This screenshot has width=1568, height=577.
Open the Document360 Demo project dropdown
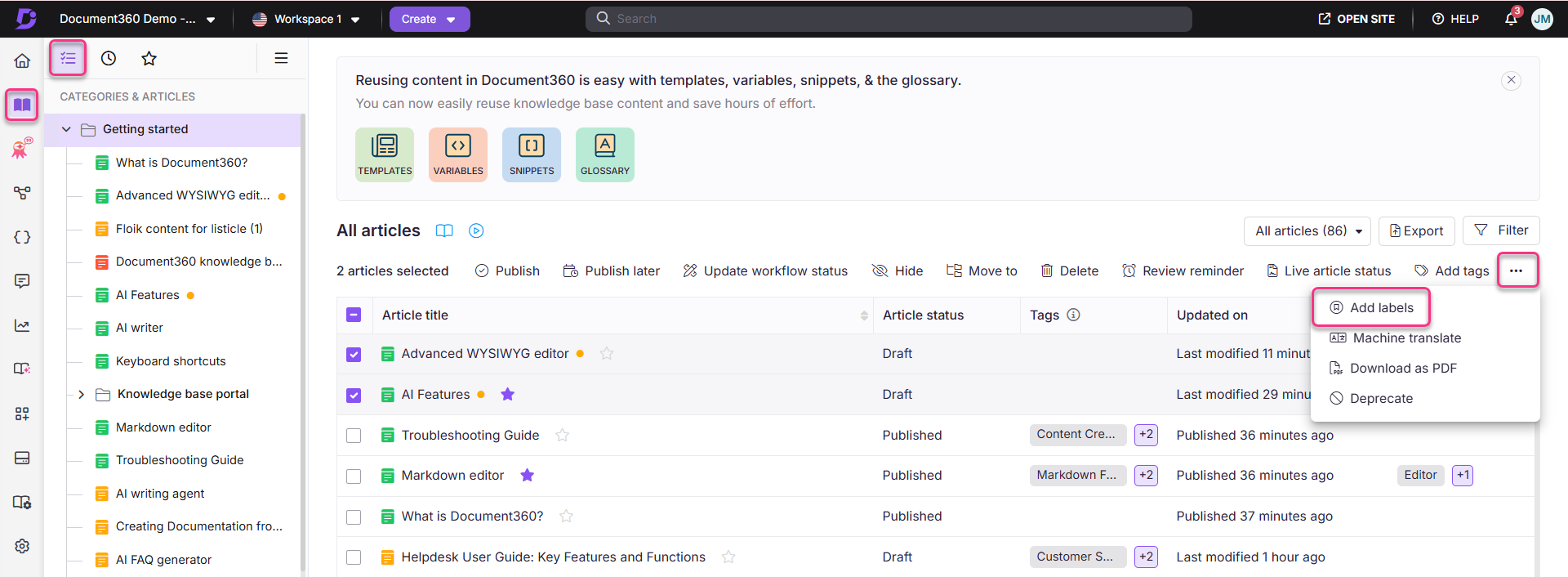tap(137, 19)
